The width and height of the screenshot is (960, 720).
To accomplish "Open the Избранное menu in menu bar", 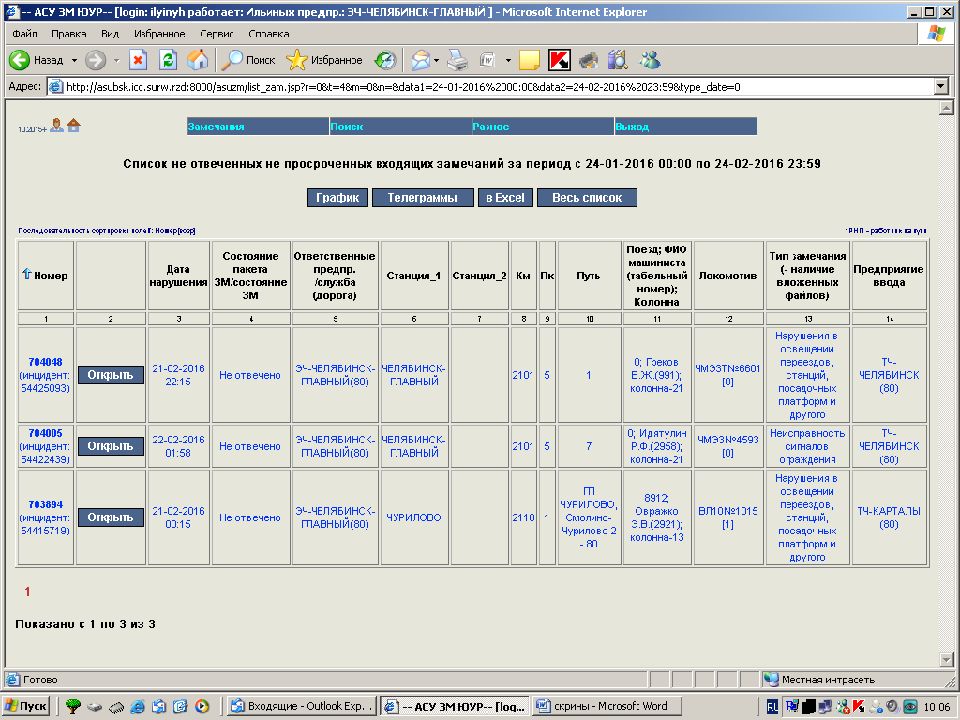I will (160, 34).
